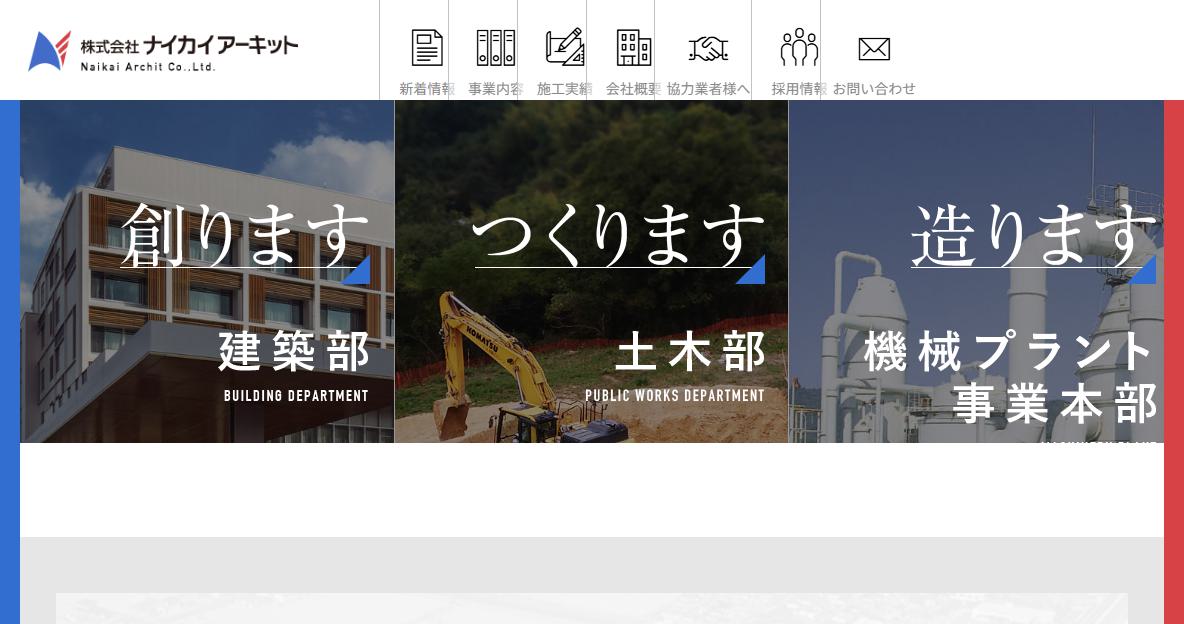The width and height of the screenshot is (1184, 624).
Task: Open the 機械プラント事業本部 panel
Action: tap(976, 271)
